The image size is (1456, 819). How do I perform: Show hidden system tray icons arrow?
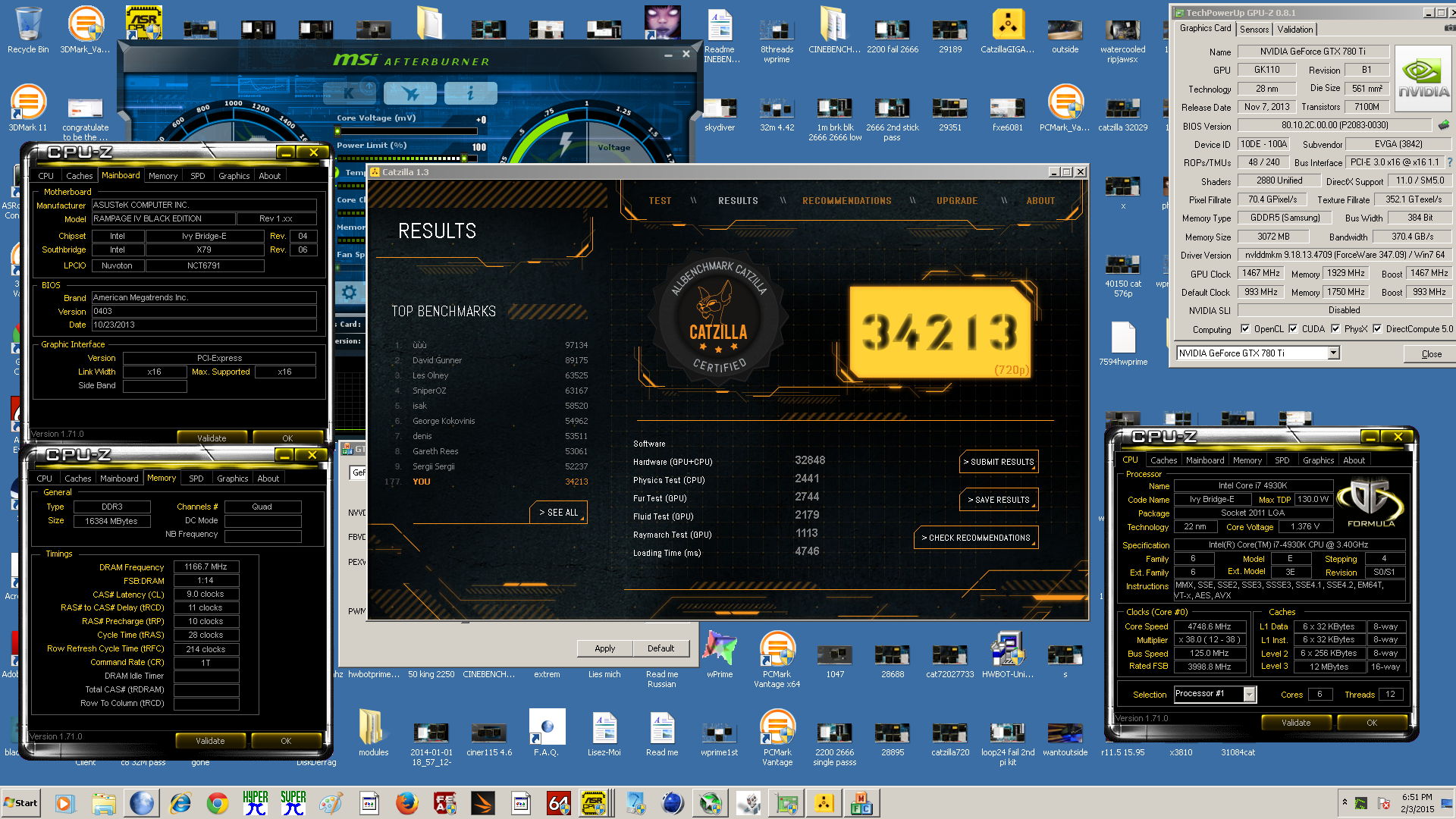(1345, 802)
